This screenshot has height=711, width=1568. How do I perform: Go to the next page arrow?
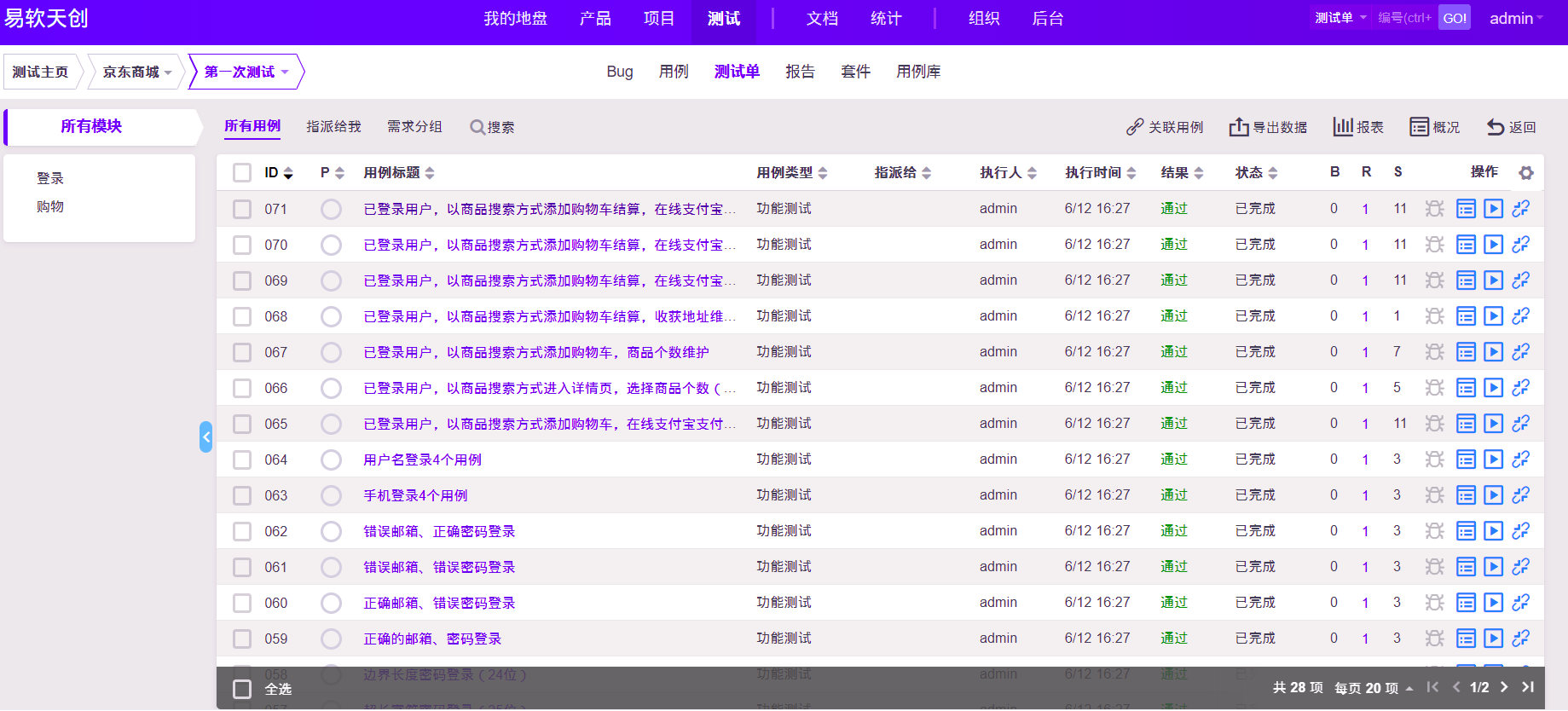[x=1504, y=687]
